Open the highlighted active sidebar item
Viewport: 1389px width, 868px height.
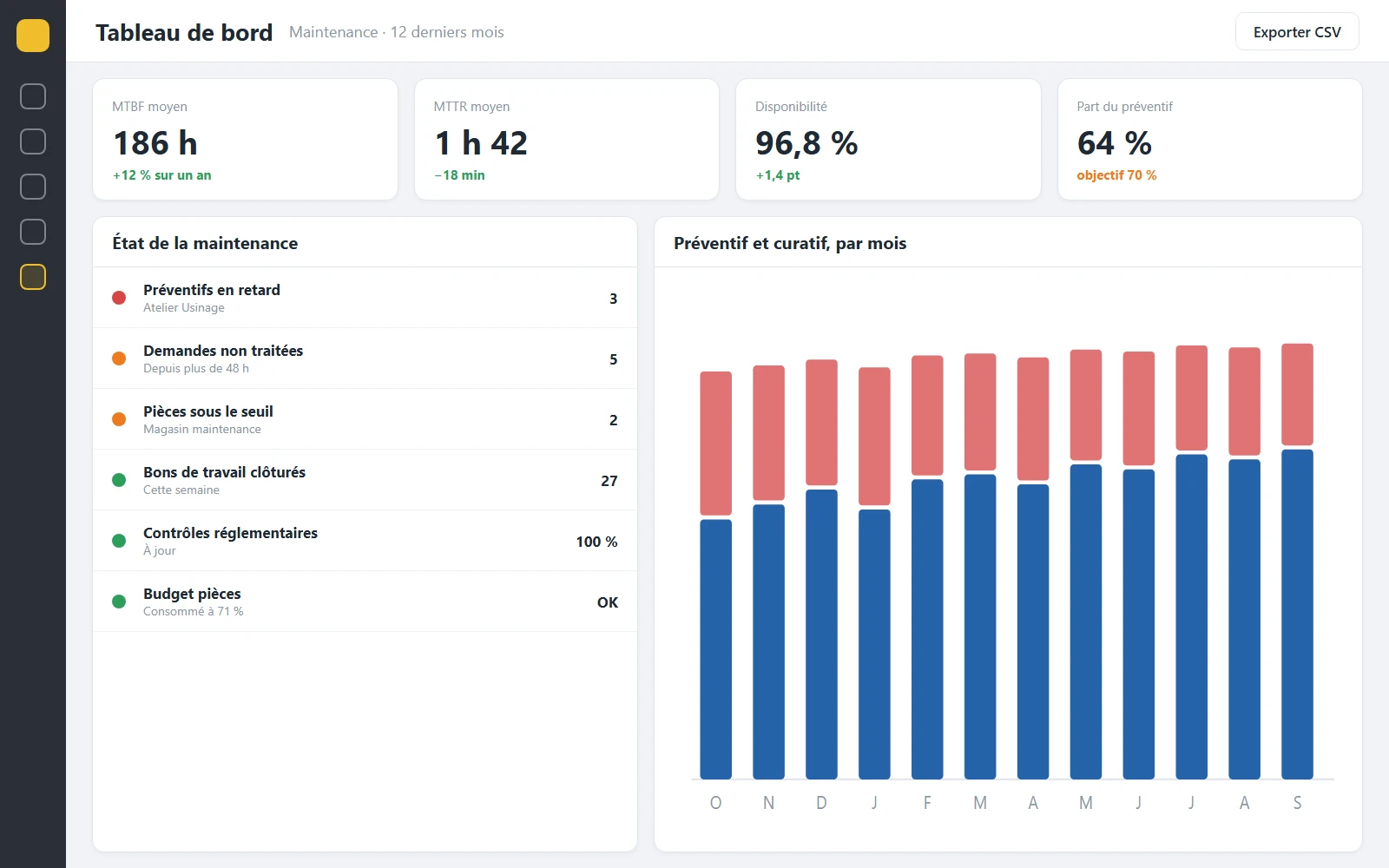33,277
